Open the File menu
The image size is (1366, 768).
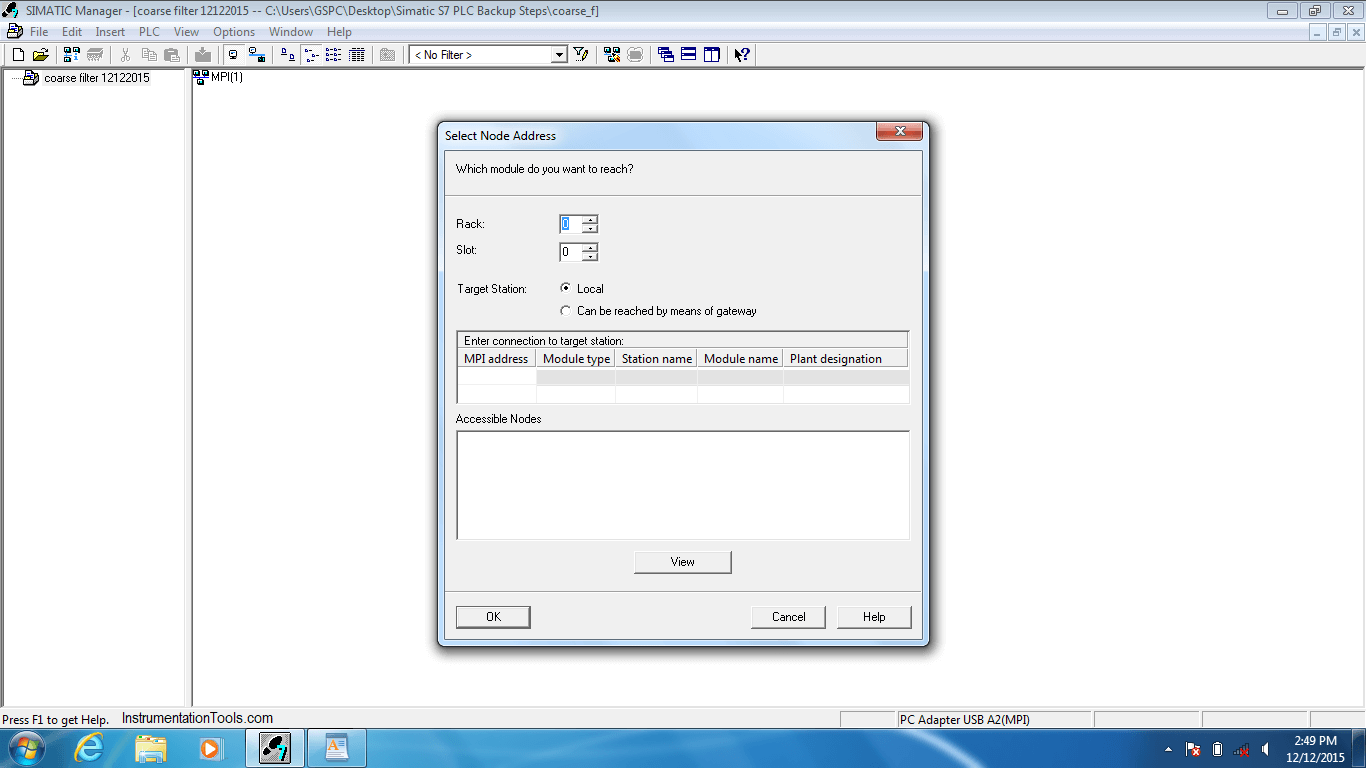39,32
